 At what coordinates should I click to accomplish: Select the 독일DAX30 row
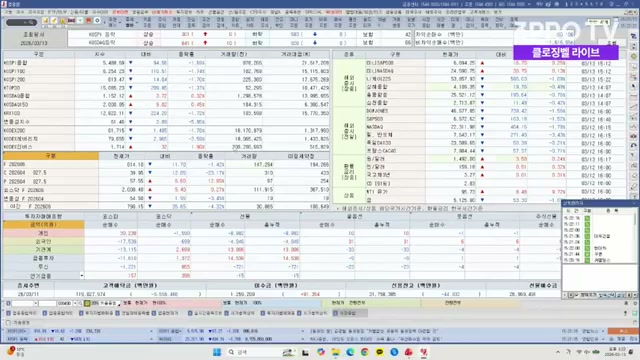pyautogui.click(x=496, y=143)
